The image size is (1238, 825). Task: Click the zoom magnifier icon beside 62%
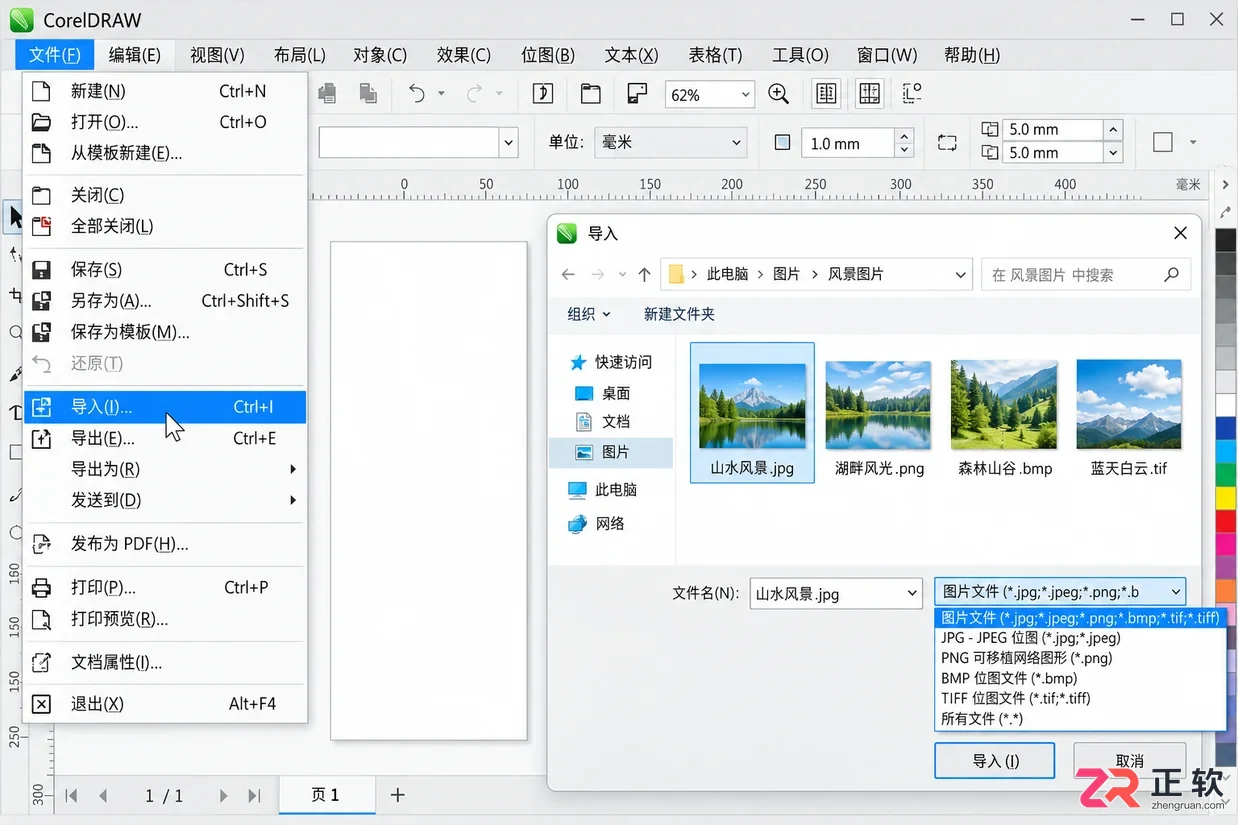pos(779,94)
